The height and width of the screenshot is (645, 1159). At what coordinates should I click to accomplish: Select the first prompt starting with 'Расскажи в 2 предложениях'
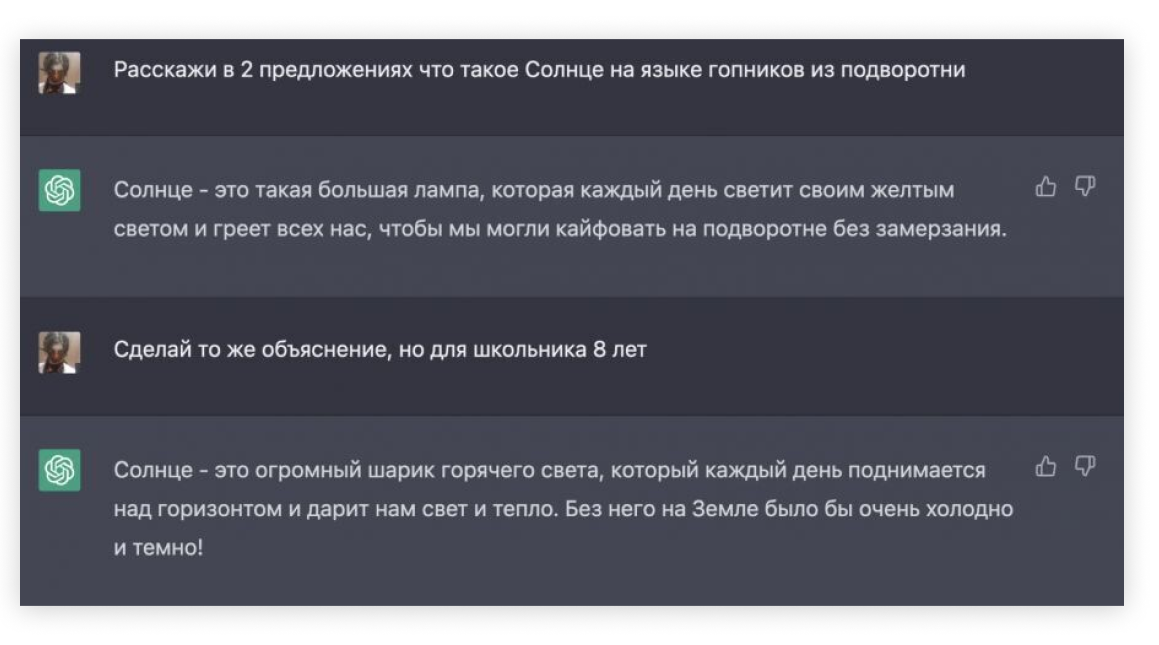[x=539, y=71]
